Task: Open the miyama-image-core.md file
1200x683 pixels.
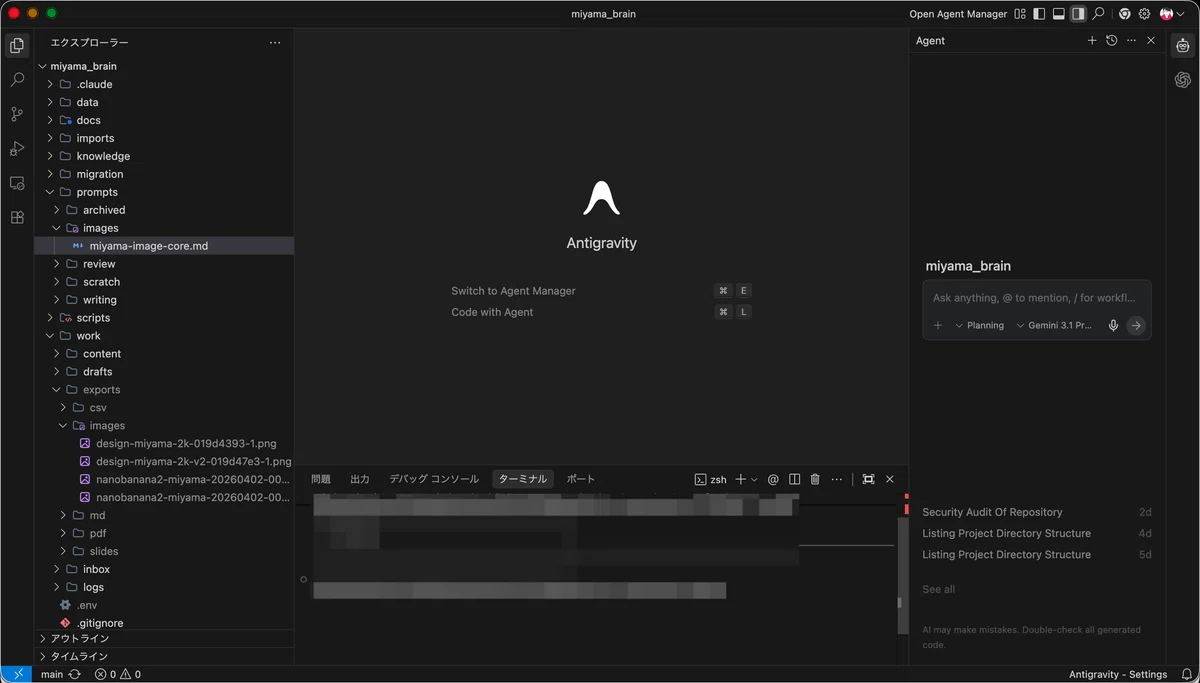Action: pos(164,246)
